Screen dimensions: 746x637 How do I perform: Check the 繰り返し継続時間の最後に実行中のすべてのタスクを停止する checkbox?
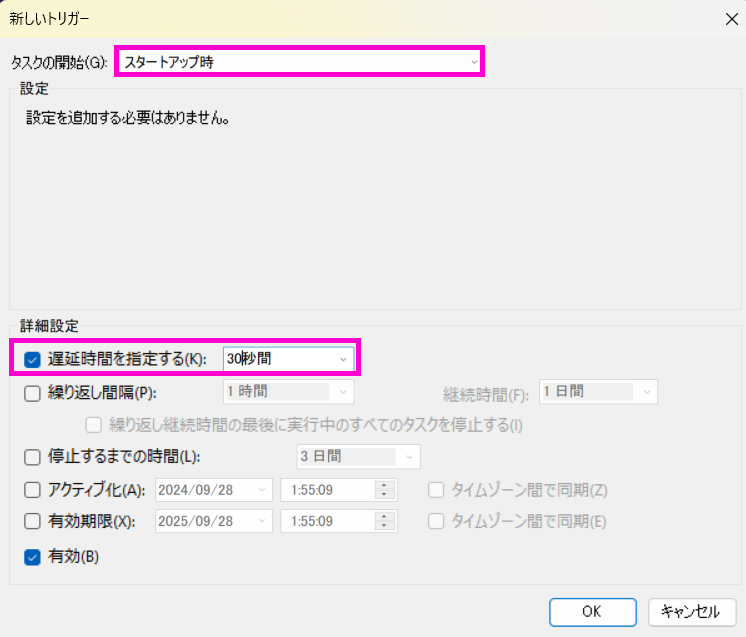coord(94,425)
